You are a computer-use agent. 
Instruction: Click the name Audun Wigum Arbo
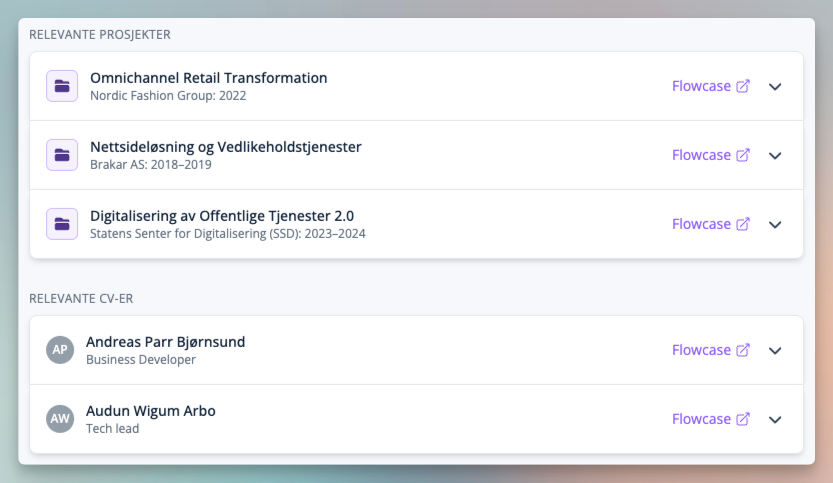150,411
